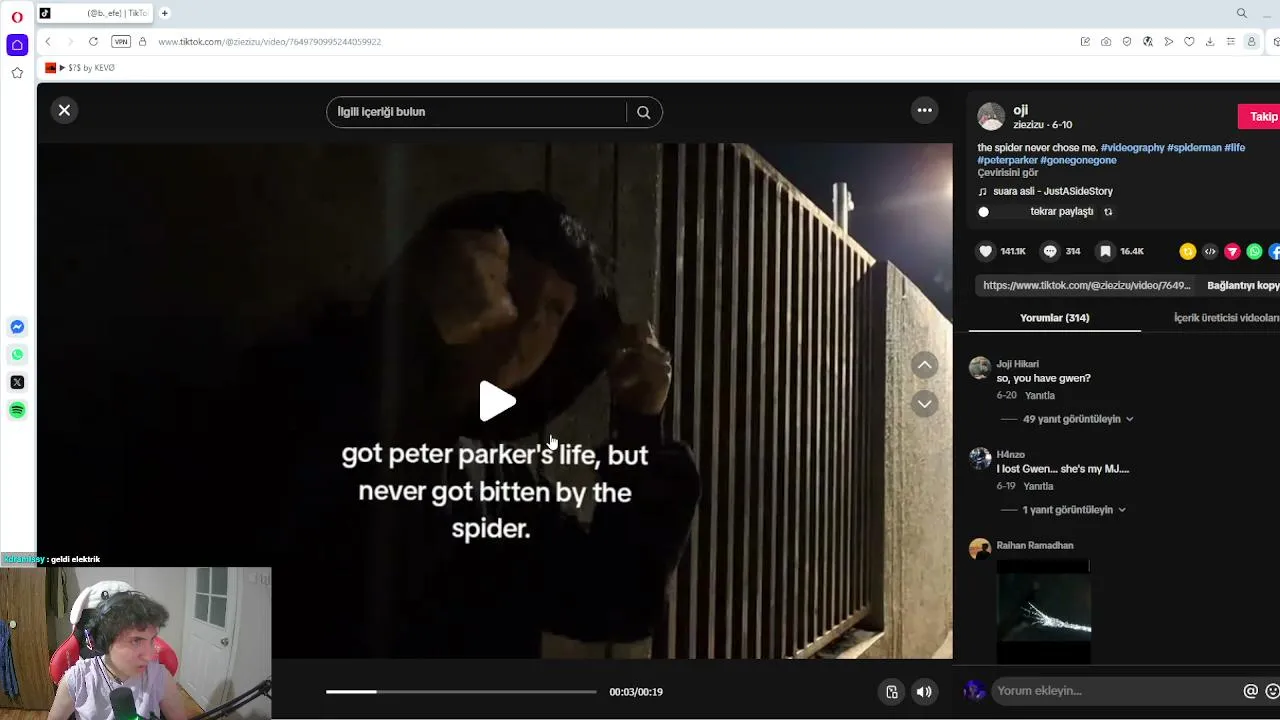Screen dimensions: 1280x720
Task: Click the search magnifier in video search bar
Action: (x=644, y=112)
